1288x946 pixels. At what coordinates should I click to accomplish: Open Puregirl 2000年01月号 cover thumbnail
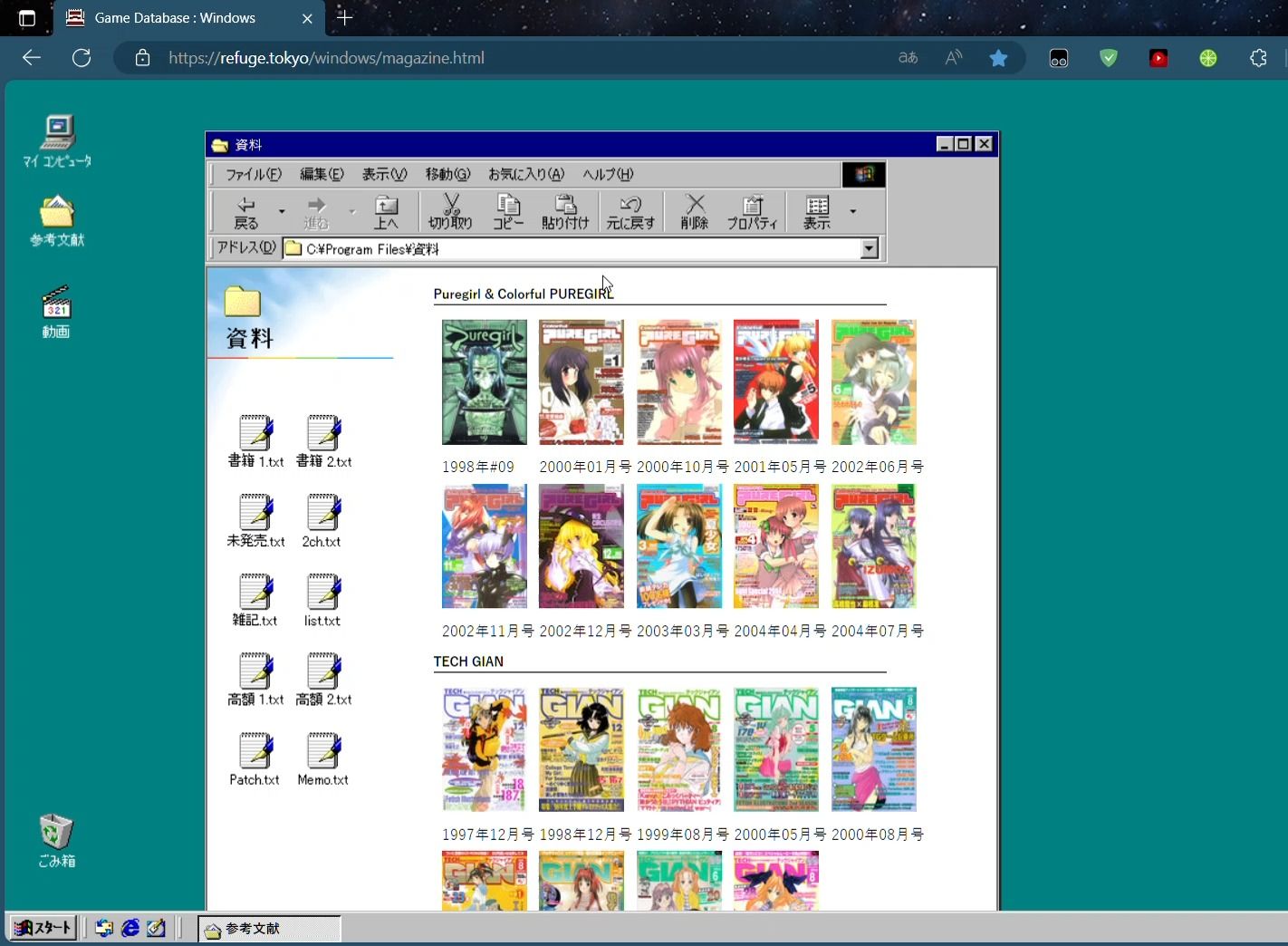coord(582,381)
